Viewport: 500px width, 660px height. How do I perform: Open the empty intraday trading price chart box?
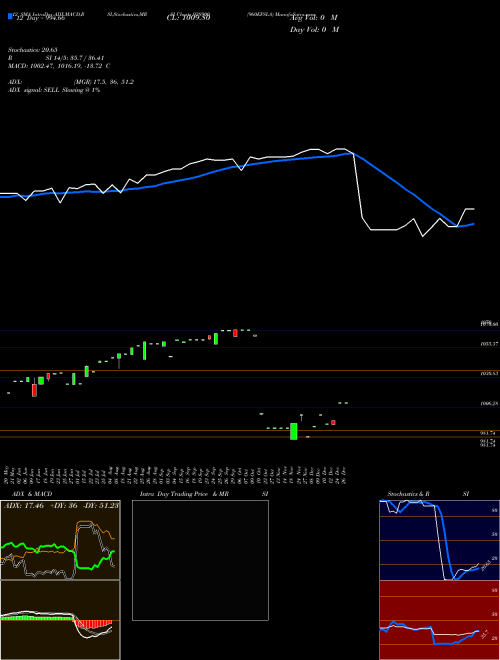[200, 560]
